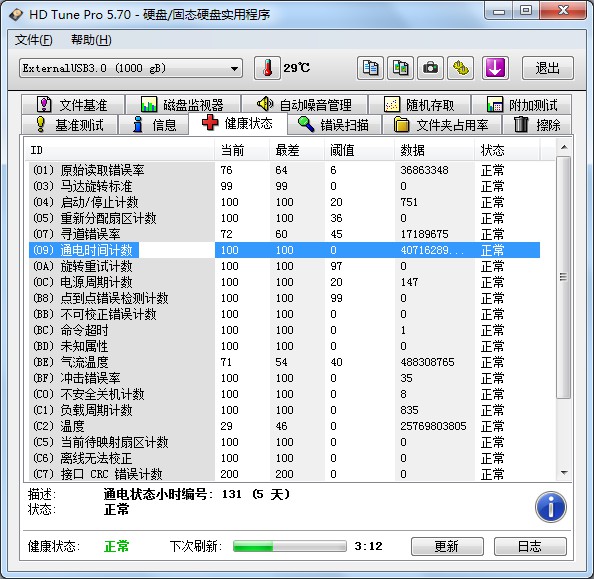This screenshot has width=594, height=579.
Task: Click the thermometer temperature icon
Action: click(267, 68)
